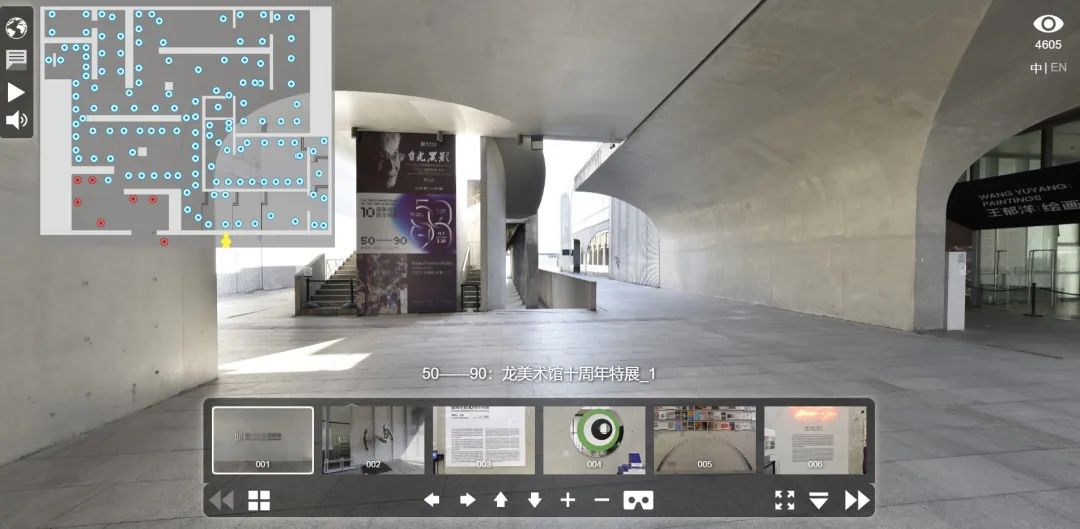The image size is (1080, 529).
Task: Collapse the control bar with down triangle
Action: [x=818, y=501]
